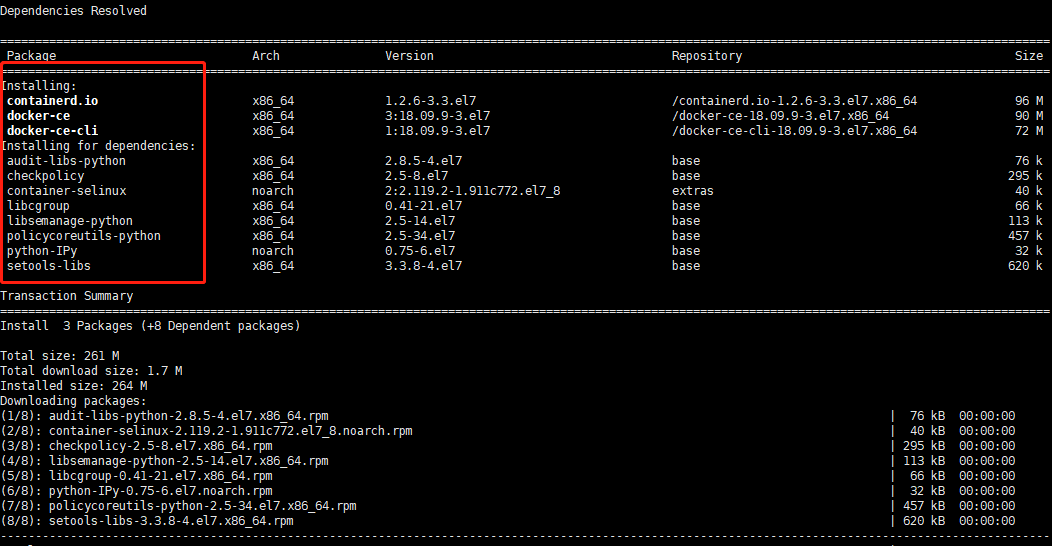Click download line 'audit-libs-python-2.8.5-4.el7.x86_64.rpm'

189,416
